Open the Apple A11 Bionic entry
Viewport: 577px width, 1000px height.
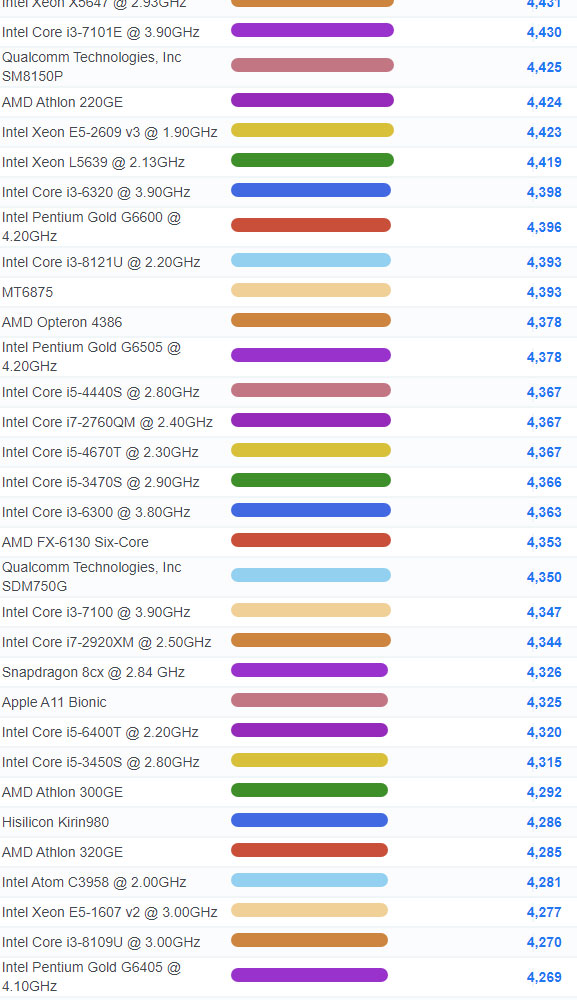[x=54, y=702]
